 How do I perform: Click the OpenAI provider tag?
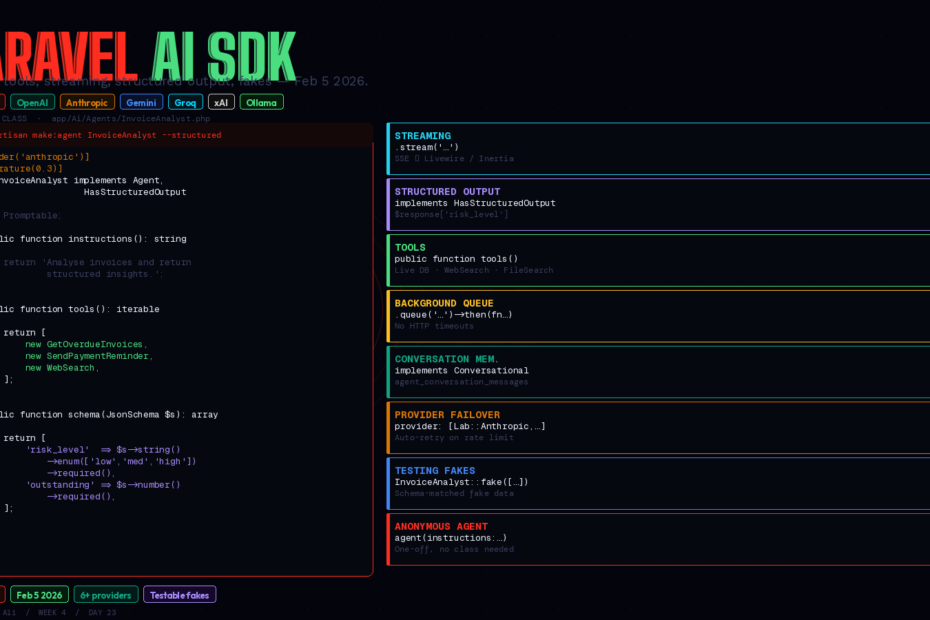[32, 102]
